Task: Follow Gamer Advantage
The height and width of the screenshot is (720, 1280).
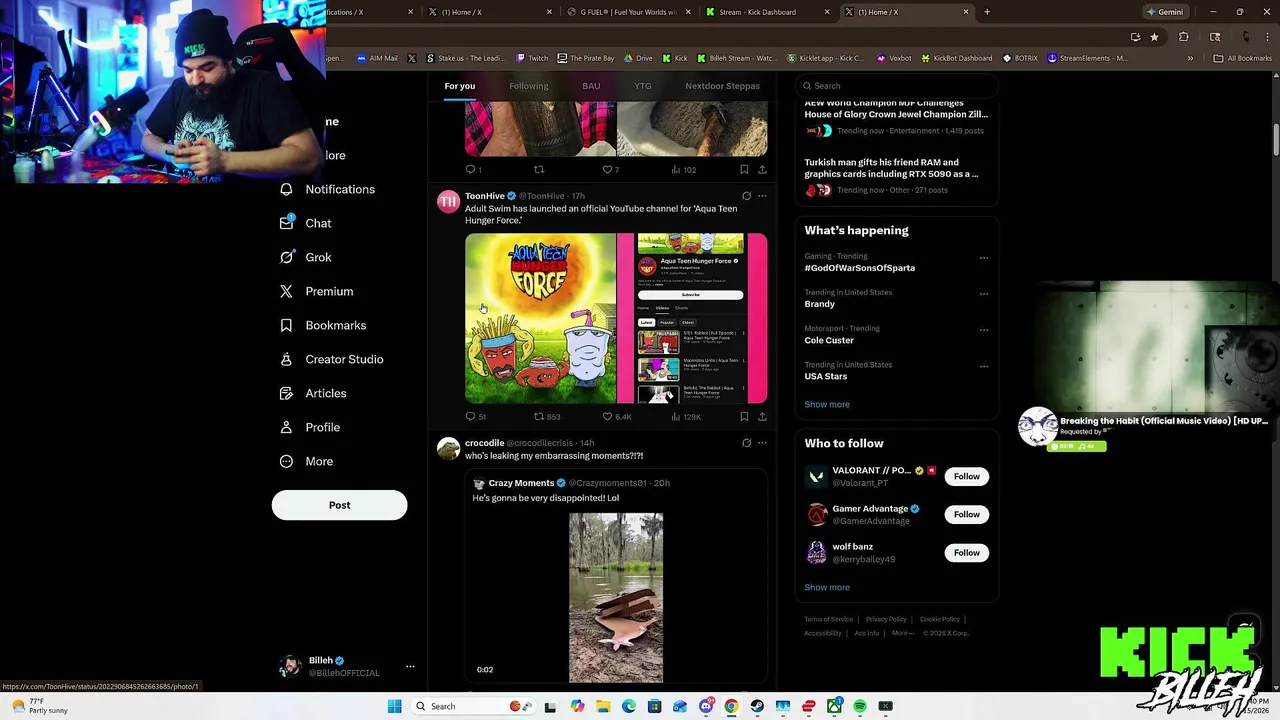Action: pyautogui.click(x=966, y=515)
